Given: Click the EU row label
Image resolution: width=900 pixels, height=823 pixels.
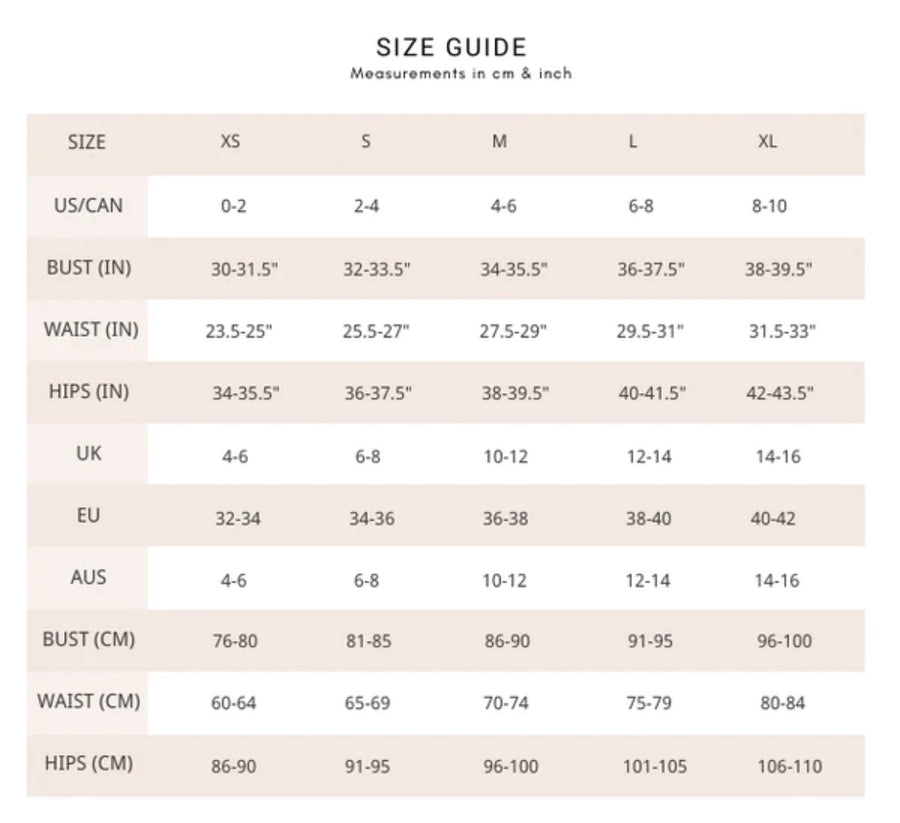Looking at the screenshot, I should coord(88,515).
